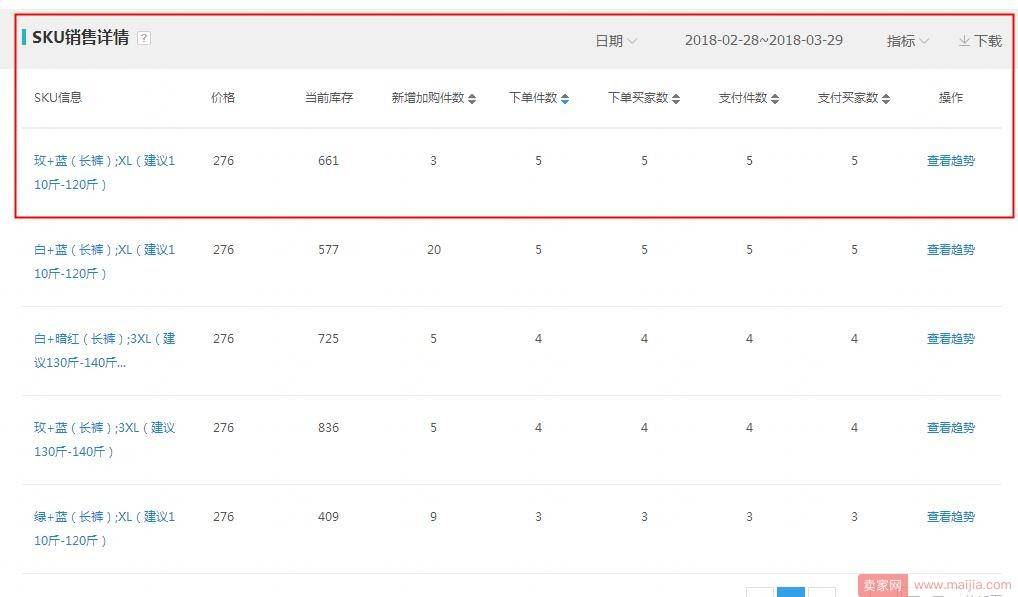Click stock value 409
This screenshot has width=1018, height=597.
329,517
